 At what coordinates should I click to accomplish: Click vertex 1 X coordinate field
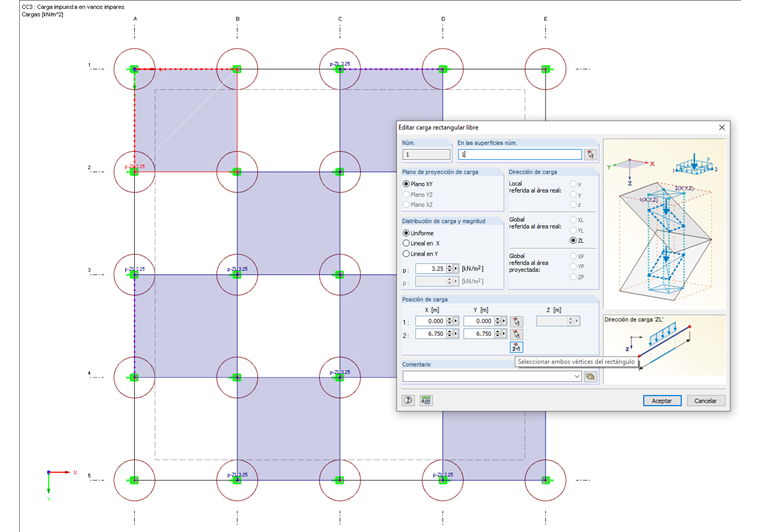[430, 321]
